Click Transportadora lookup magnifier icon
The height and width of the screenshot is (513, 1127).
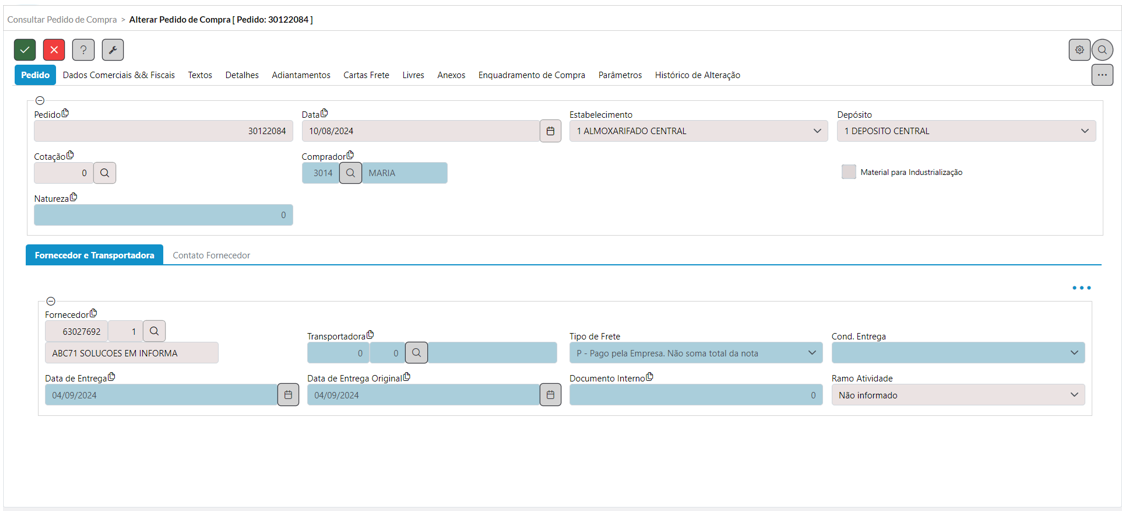[417, 353]
